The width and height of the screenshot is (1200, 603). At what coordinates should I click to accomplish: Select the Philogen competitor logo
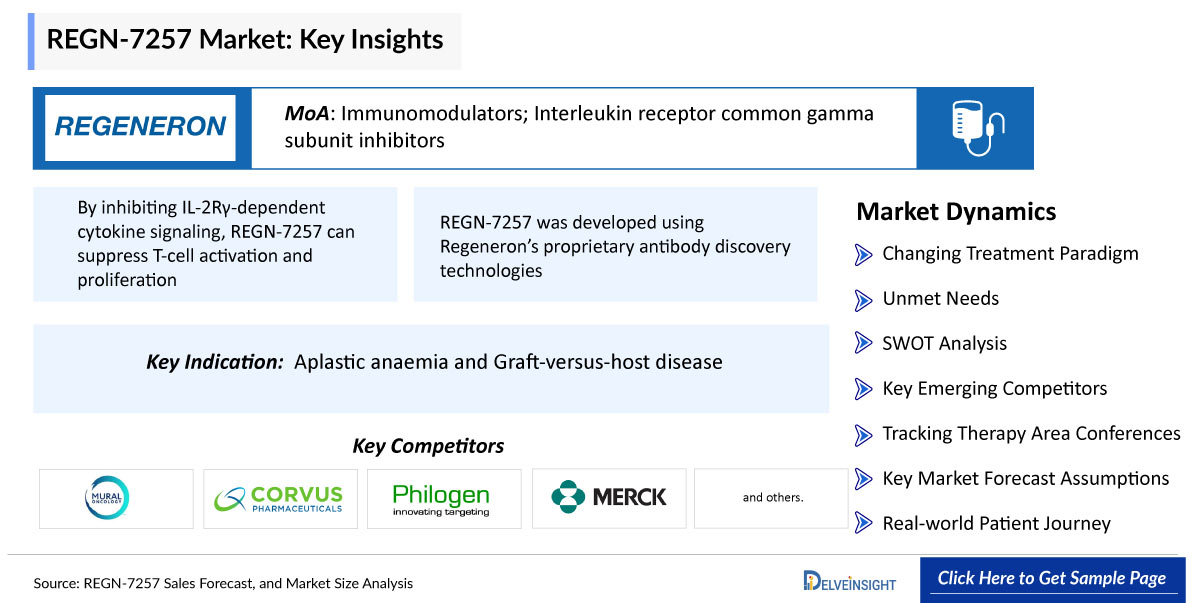pyautogui.click(x=441, y=498)
